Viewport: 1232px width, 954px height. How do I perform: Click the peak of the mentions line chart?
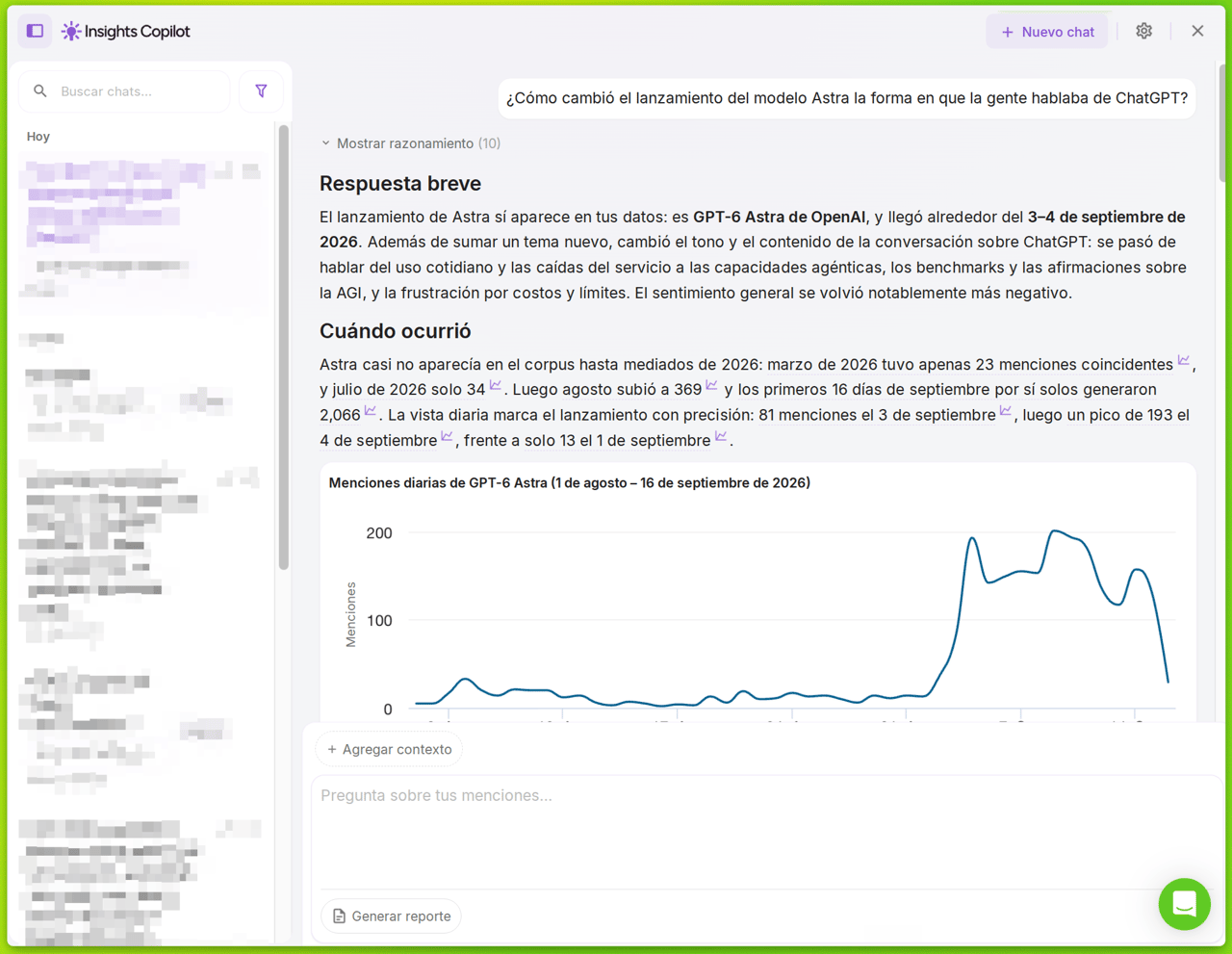click(x=1056, y=531)
